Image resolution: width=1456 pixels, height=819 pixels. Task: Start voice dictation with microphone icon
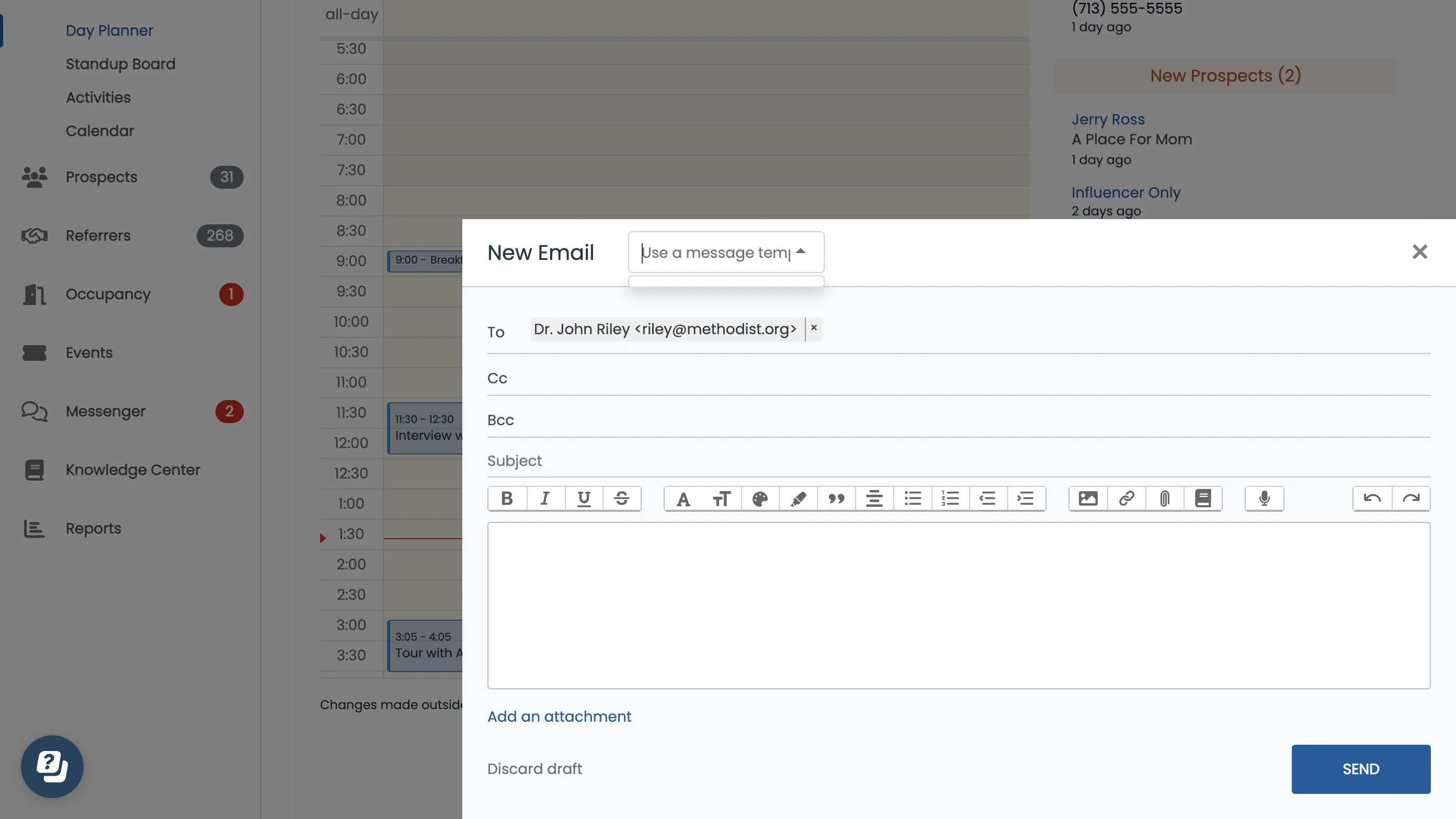pos(1265,498)
